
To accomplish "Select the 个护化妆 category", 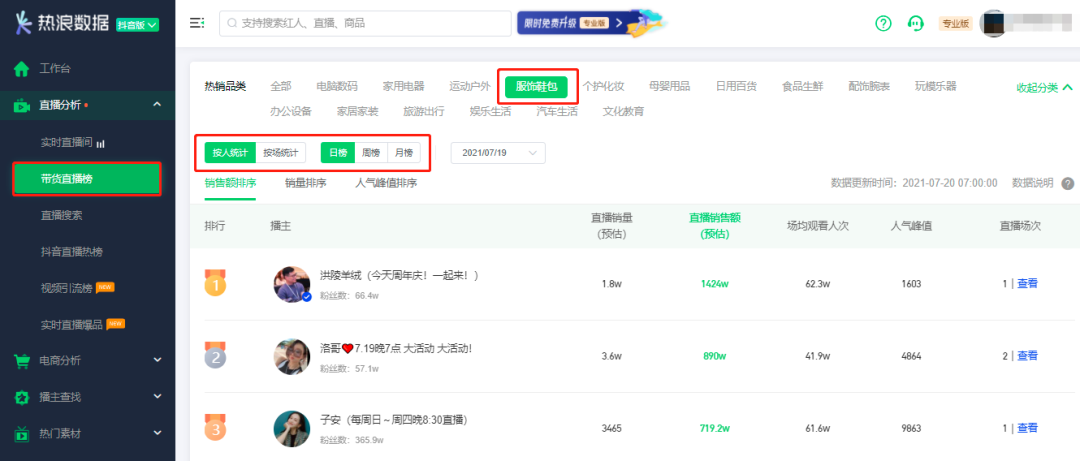I will coord(603,86).
